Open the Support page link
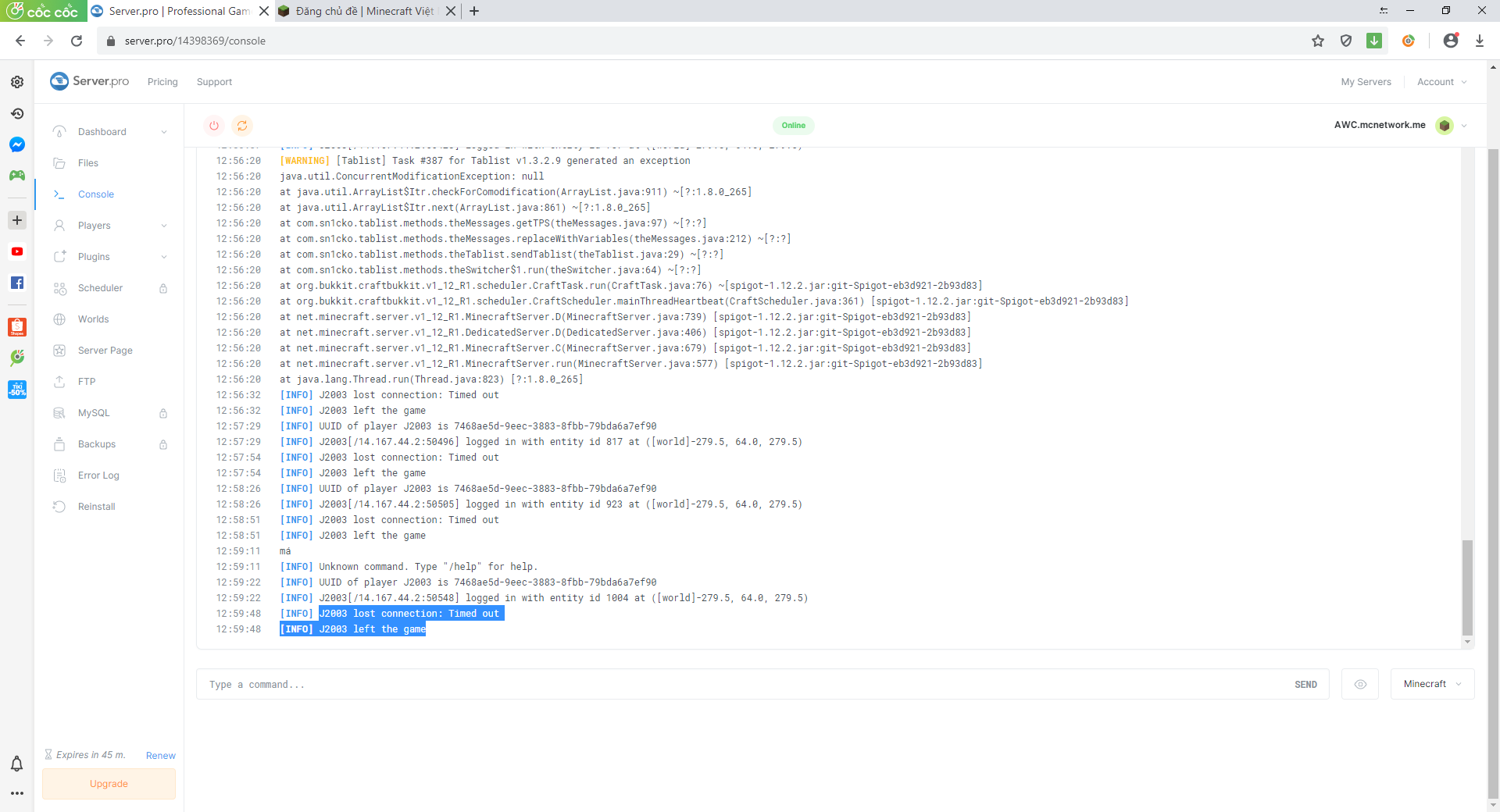This screenshot has width=1500, height=812. (214, 82)
